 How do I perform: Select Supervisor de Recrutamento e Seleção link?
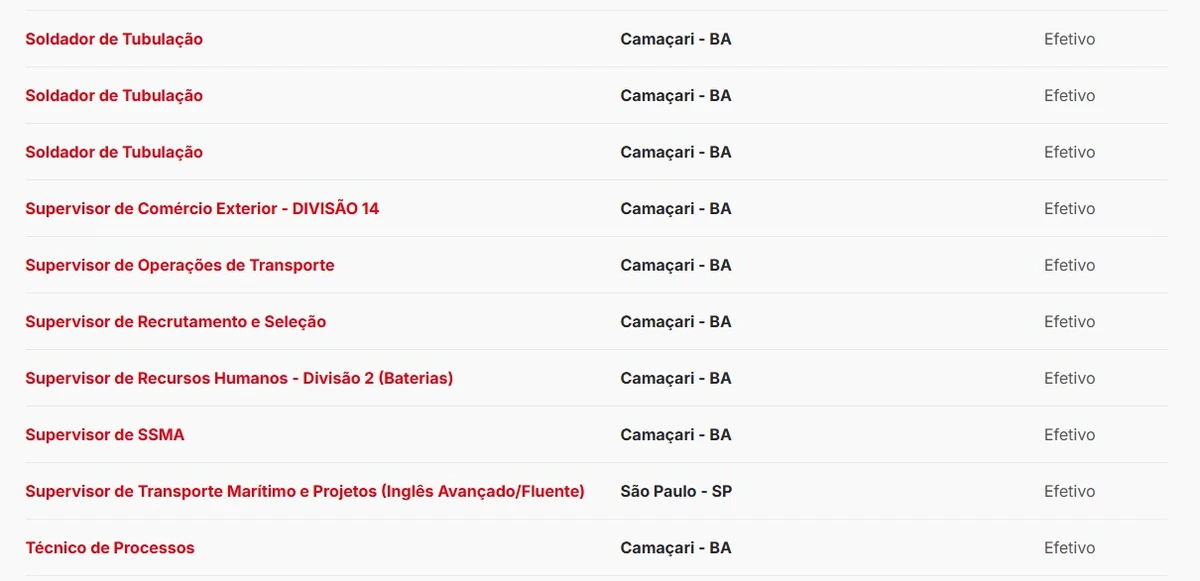click(176, 322)
